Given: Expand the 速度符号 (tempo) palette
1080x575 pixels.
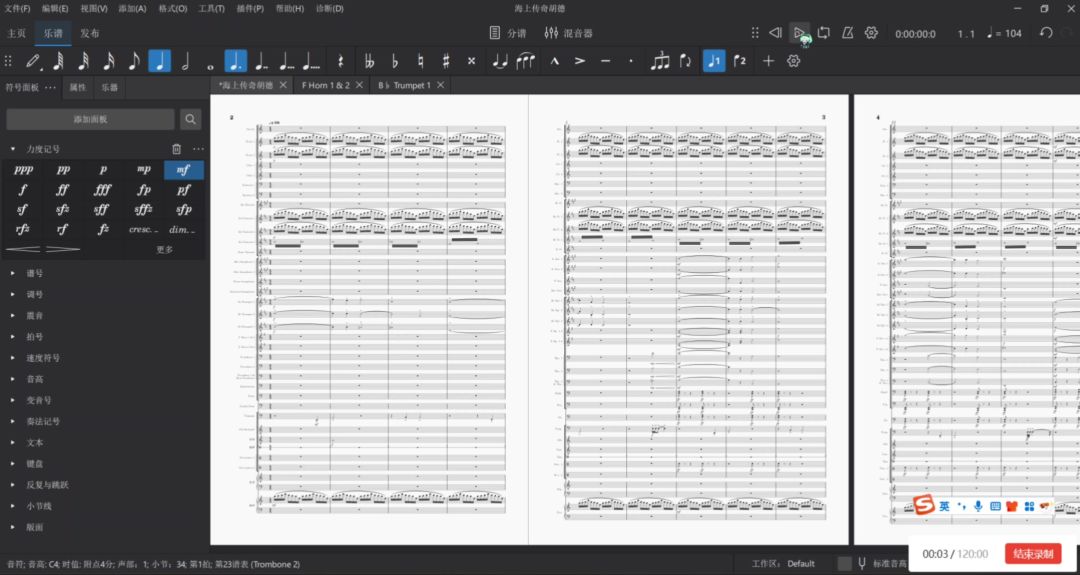Looking at the screenshot, I should tap(42, 358).
